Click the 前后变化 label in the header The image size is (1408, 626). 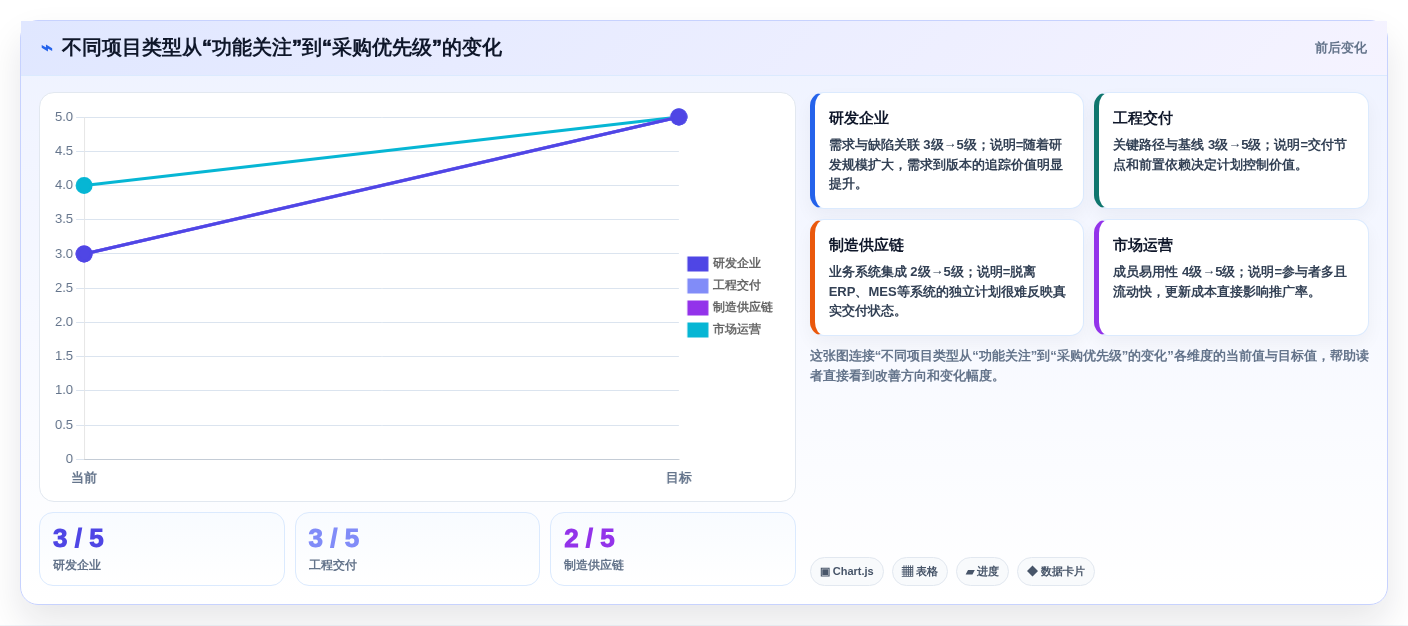(x=1340, y=48)
